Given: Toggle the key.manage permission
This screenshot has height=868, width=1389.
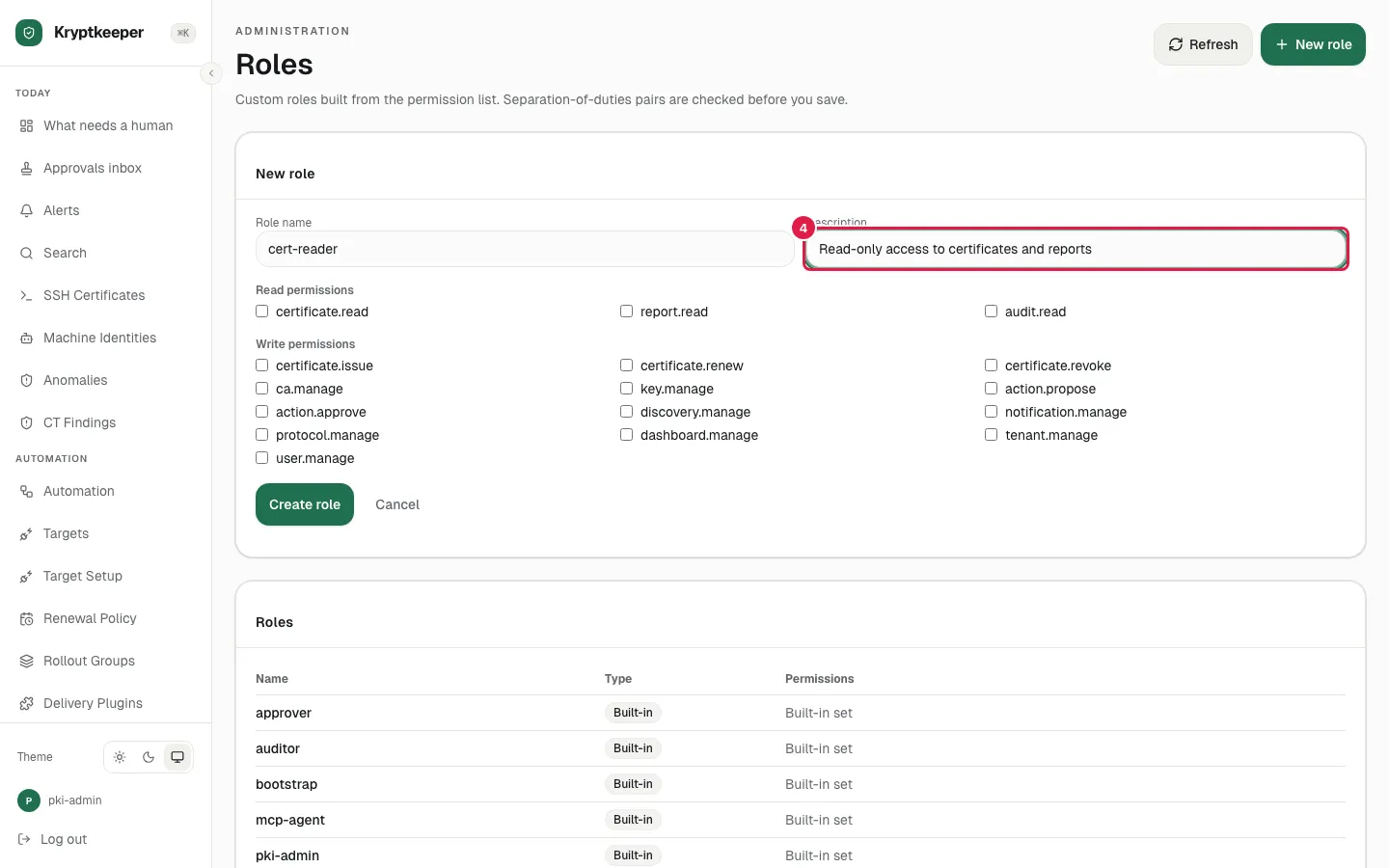Looking at the screenshot, I should click(626, 389).
